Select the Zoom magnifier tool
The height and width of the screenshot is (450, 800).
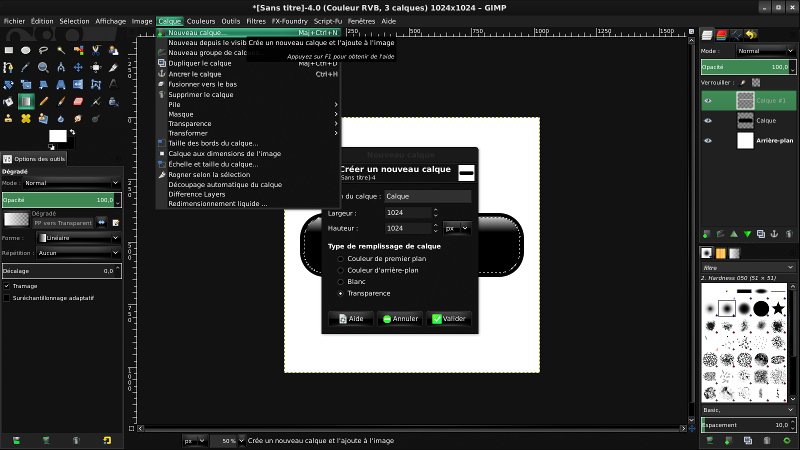(43, 67)
